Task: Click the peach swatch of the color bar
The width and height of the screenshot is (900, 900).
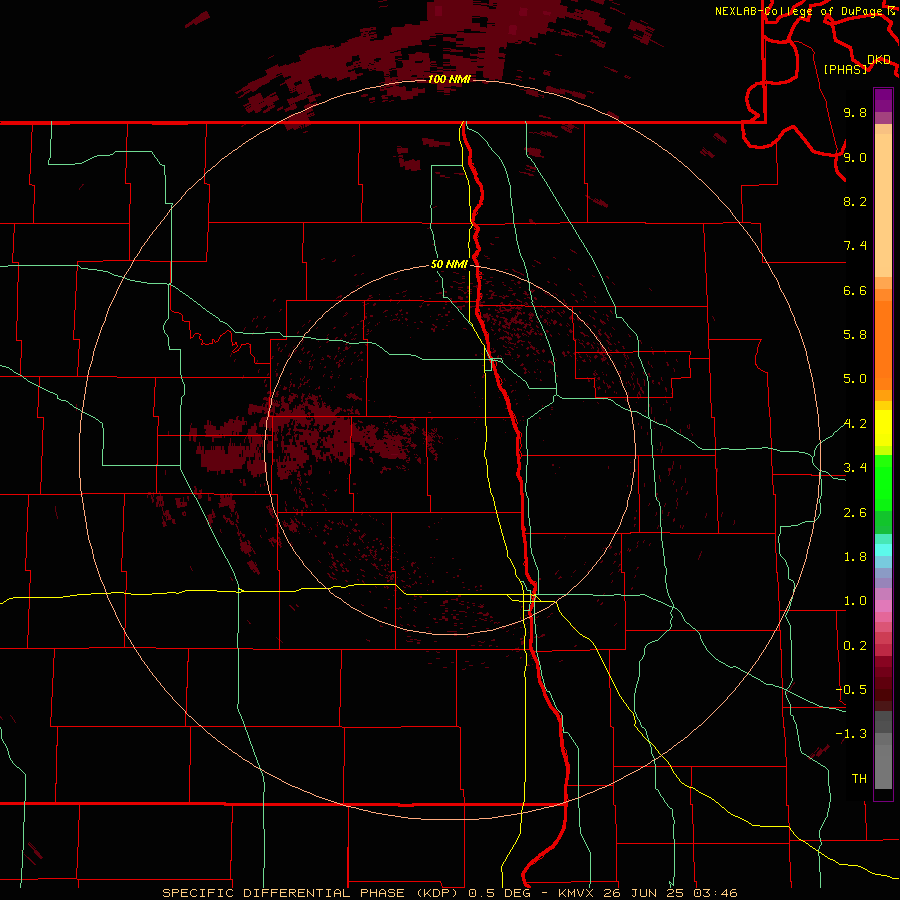Action: pos(883,205)
